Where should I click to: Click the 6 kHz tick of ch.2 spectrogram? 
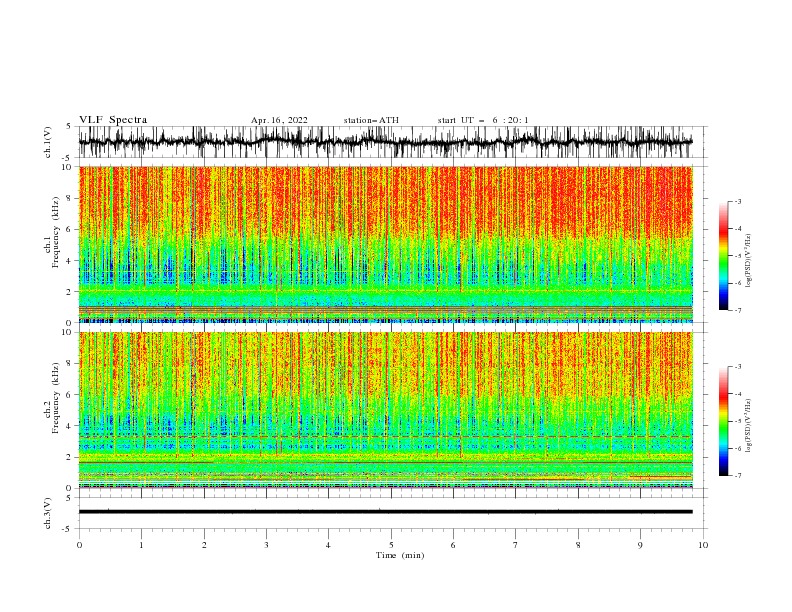(70, 395)
